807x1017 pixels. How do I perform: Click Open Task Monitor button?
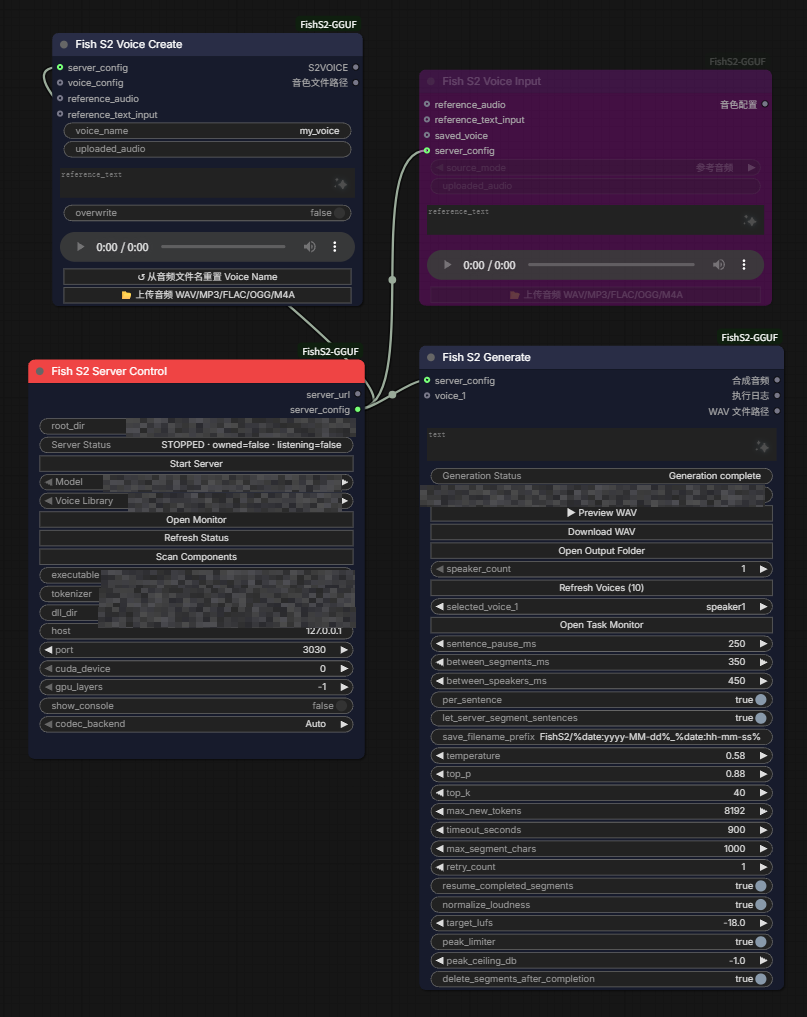601,625
